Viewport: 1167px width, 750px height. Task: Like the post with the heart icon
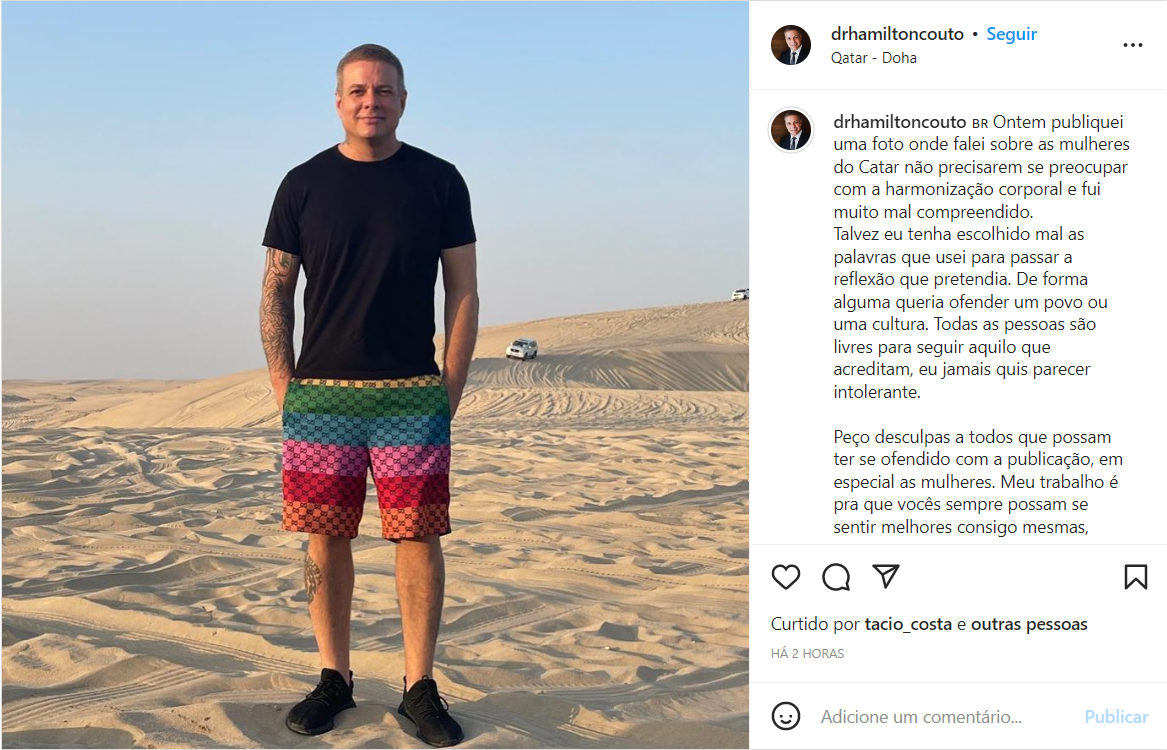pyautogui.click(x=785, y=577)
